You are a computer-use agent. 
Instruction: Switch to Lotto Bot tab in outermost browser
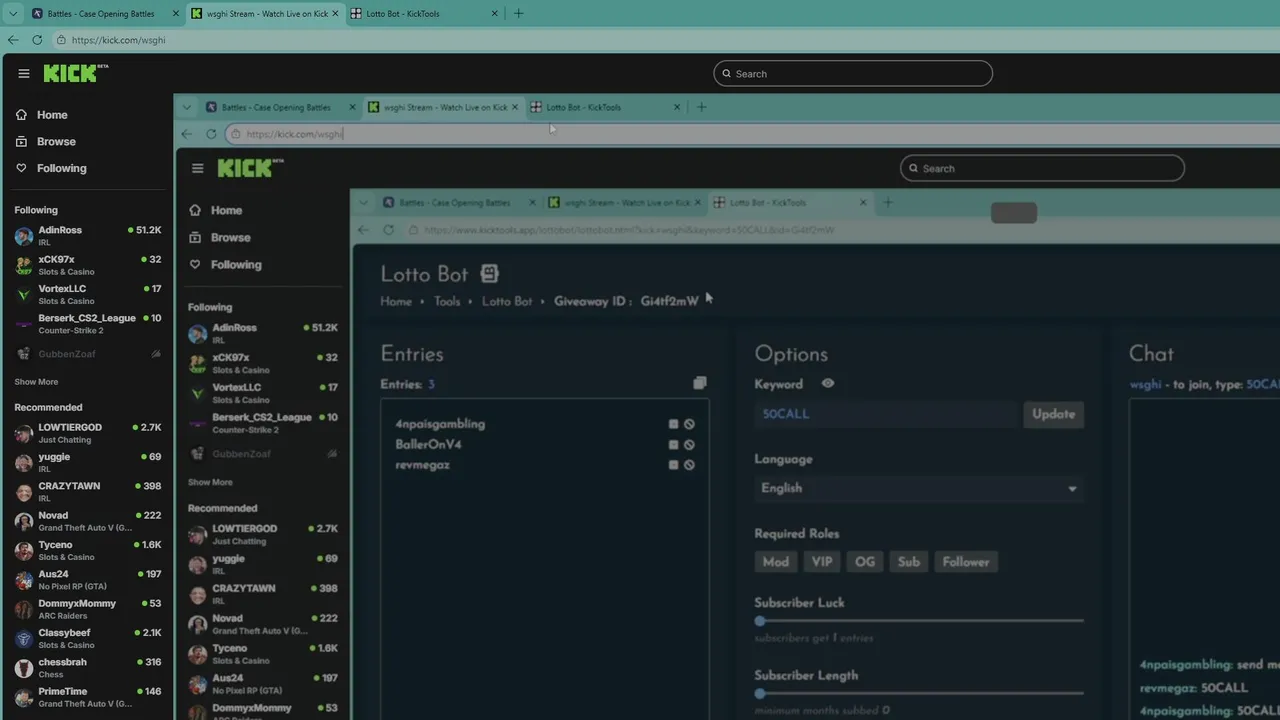(425, 13)
